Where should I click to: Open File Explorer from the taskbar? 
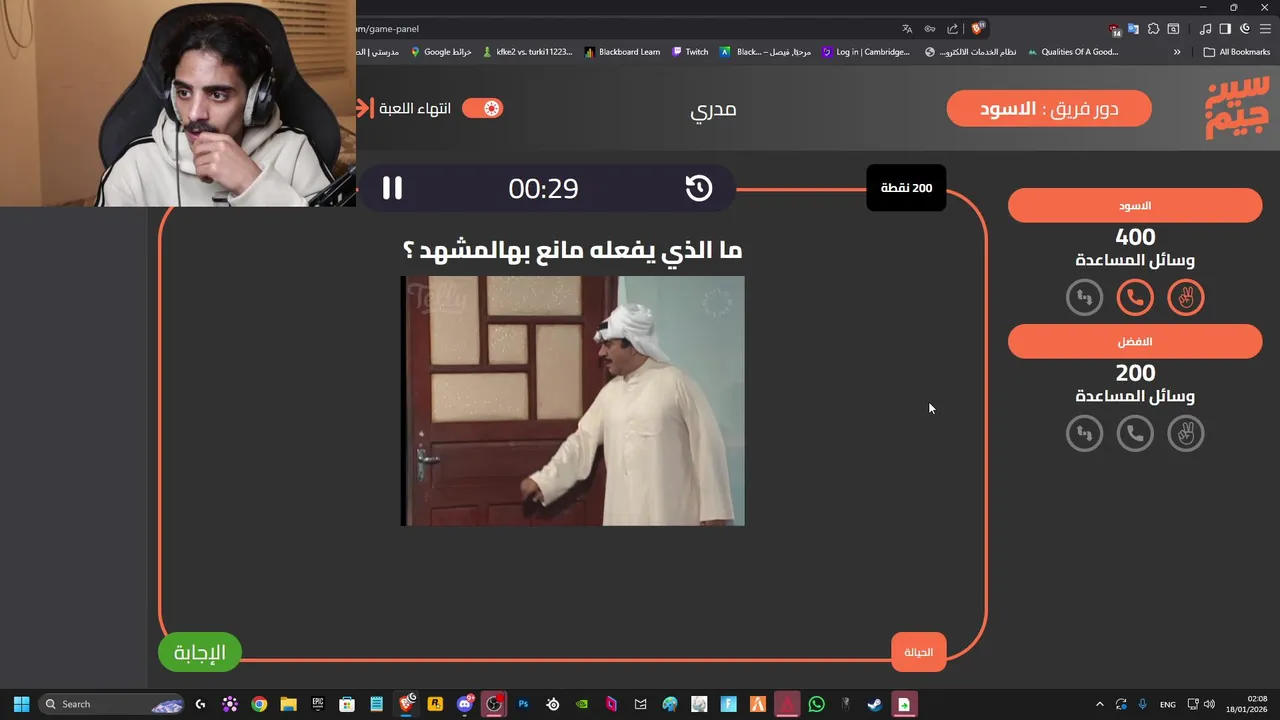click(x=288, y=704)
